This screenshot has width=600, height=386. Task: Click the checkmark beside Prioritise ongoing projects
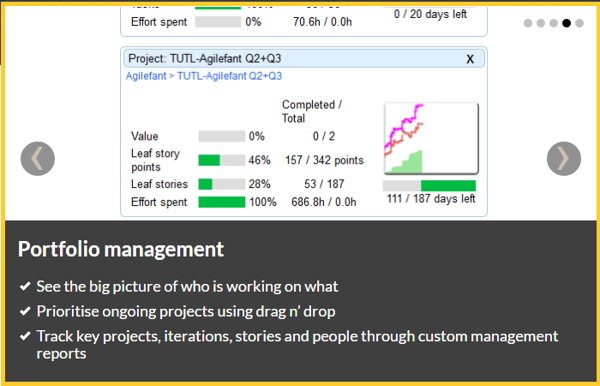pos(25,311)
